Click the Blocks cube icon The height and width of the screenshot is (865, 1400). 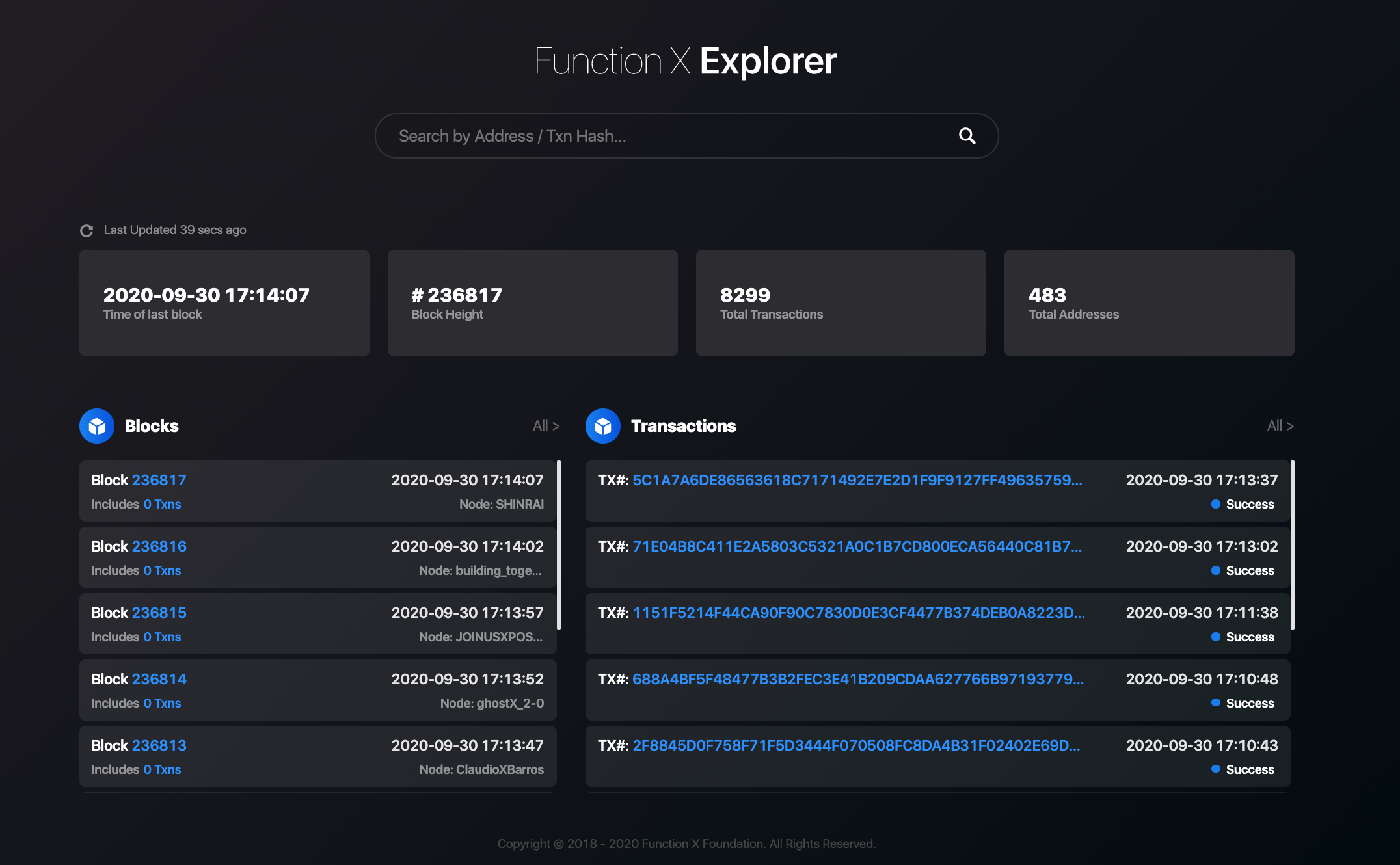click(x=97, y=426)
